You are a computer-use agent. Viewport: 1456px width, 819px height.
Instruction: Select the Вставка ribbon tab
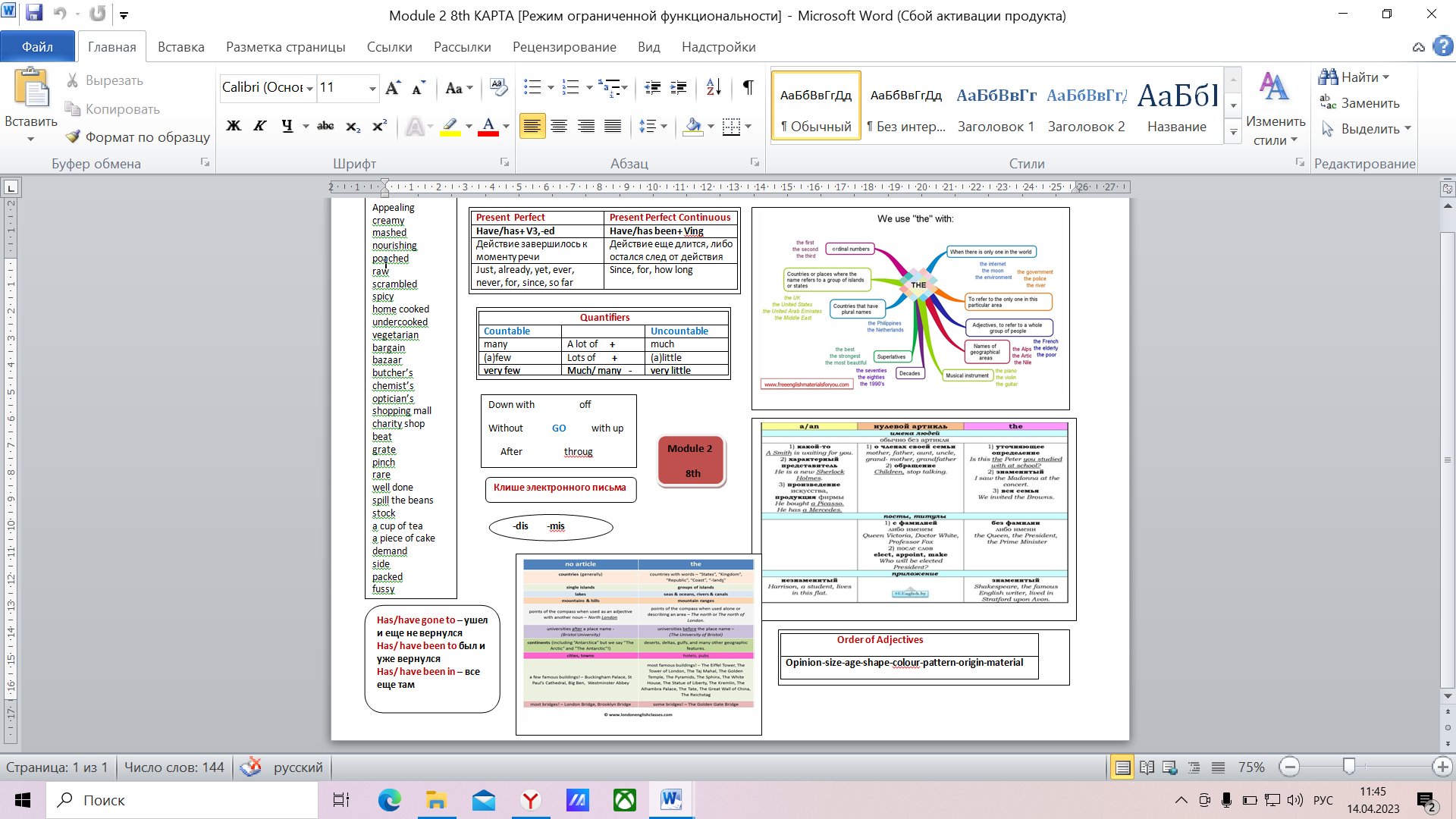[x=179, y=47]
